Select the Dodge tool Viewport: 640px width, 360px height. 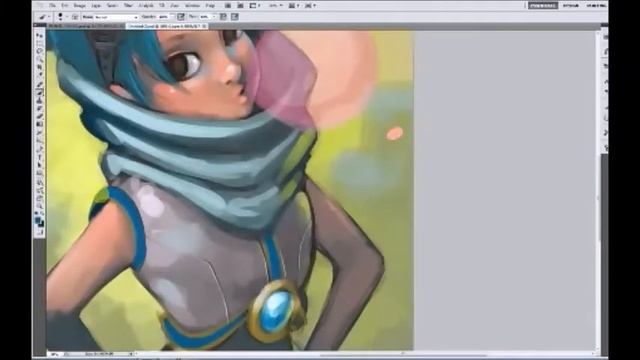tap(39, 140)
